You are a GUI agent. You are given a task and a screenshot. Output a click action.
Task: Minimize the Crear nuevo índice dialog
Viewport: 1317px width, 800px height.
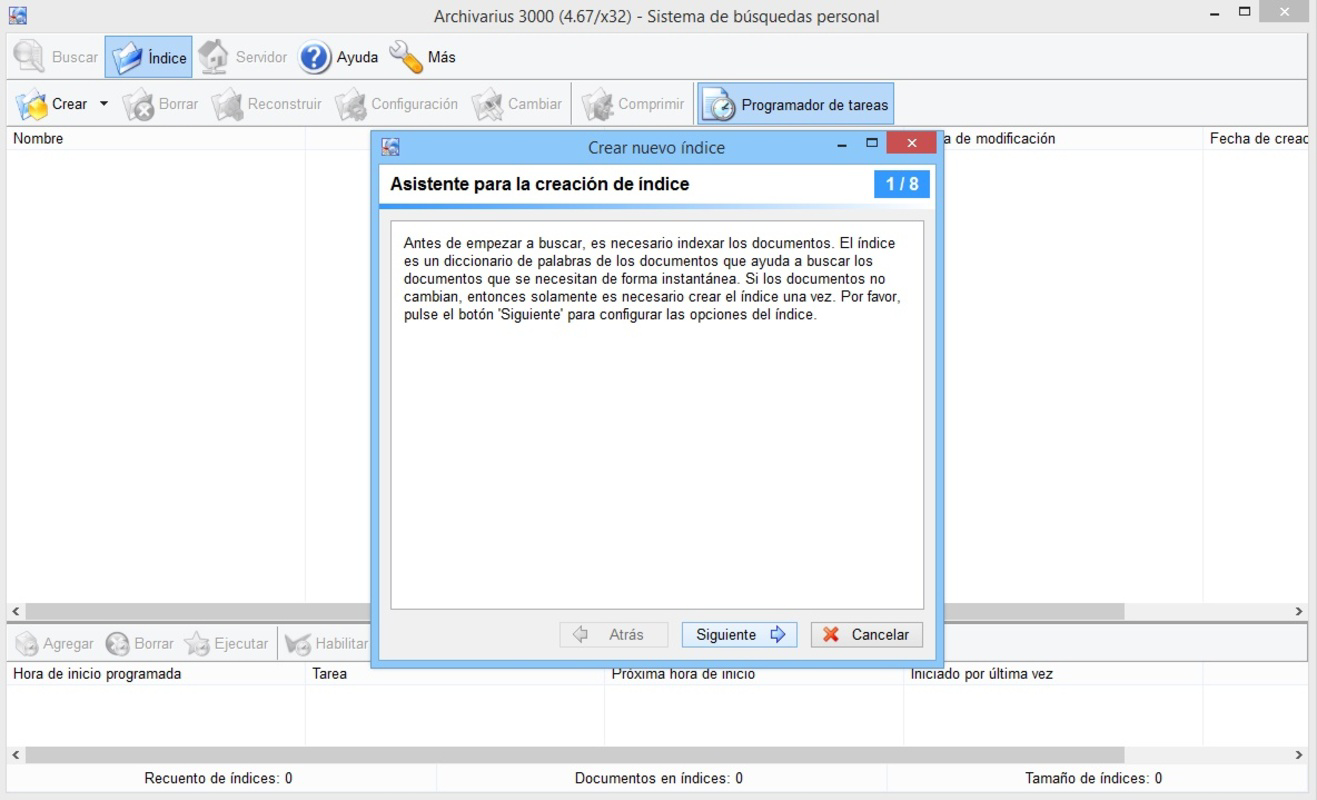pyautogui.click(x=843, y=144)
